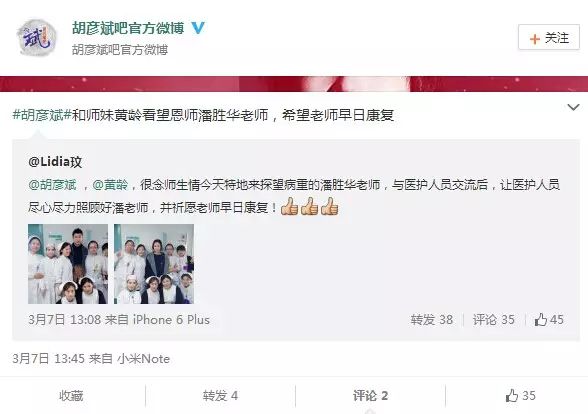Click the blue verified V badge
588x414 pixels.
[197, 28]
